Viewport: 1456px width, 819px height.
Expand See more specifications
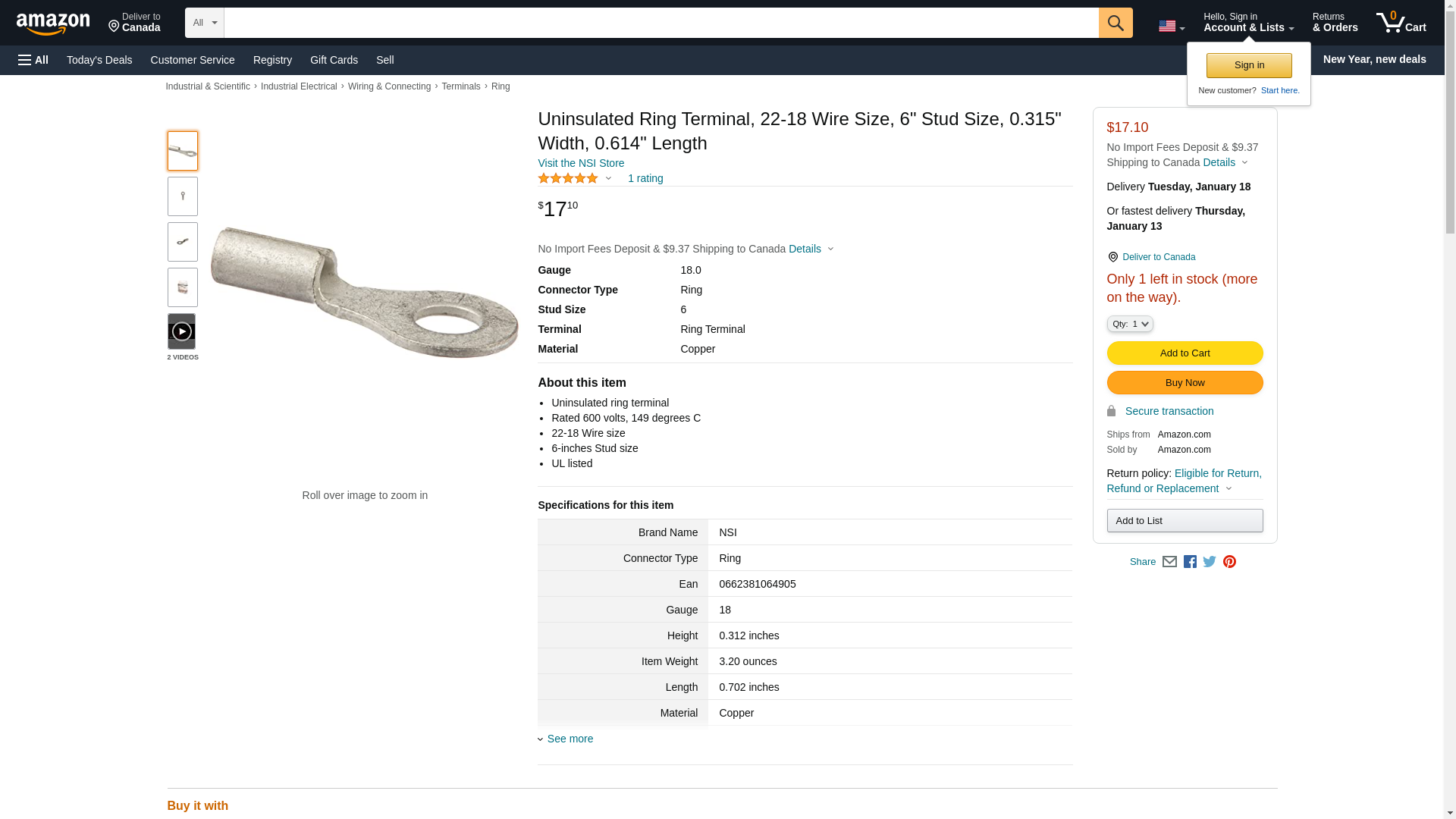[569, 739]
